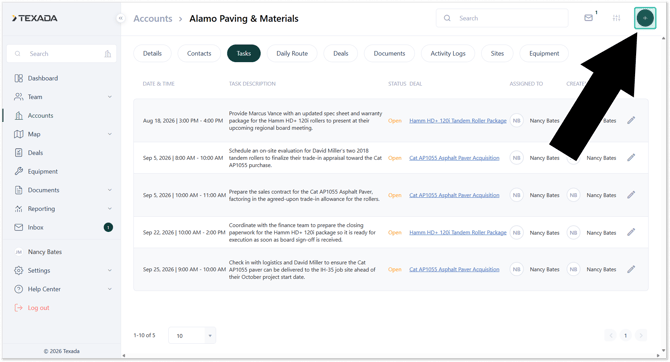Open Hamm HD+ 120i deal link, Sep 22 row
This screenshot has width=670, height=362.
[x=458, y=233]
